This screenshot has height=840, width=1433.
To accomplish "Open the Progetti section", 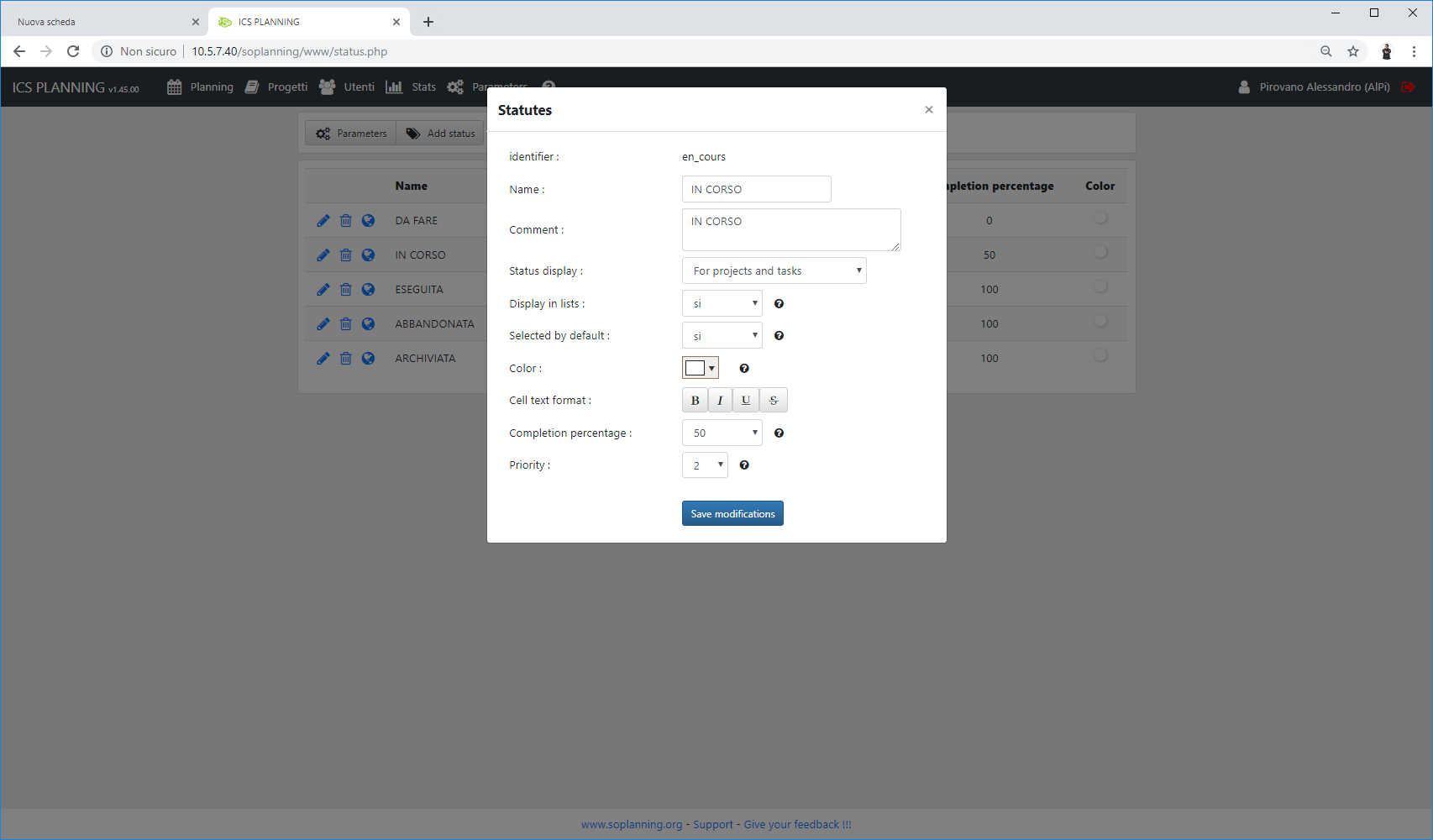I will (287, 87).
